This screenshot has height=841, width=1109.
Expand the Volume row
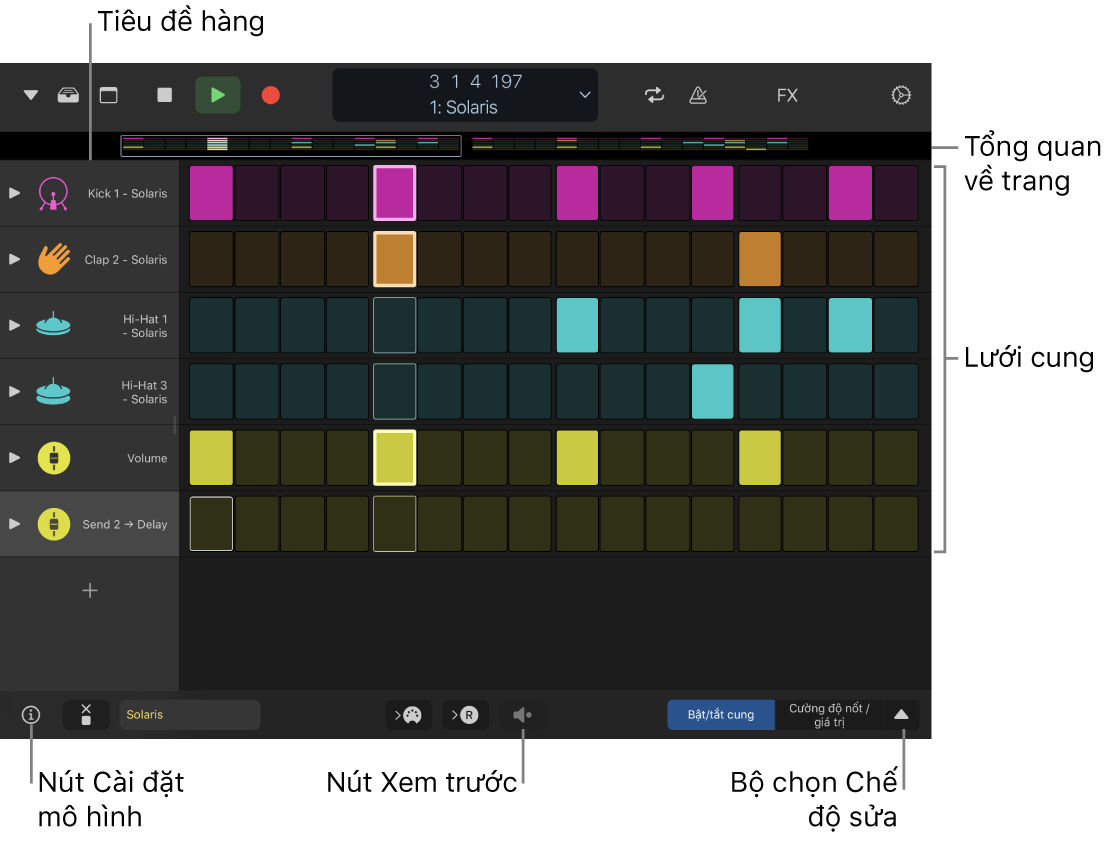coord(14,458)
